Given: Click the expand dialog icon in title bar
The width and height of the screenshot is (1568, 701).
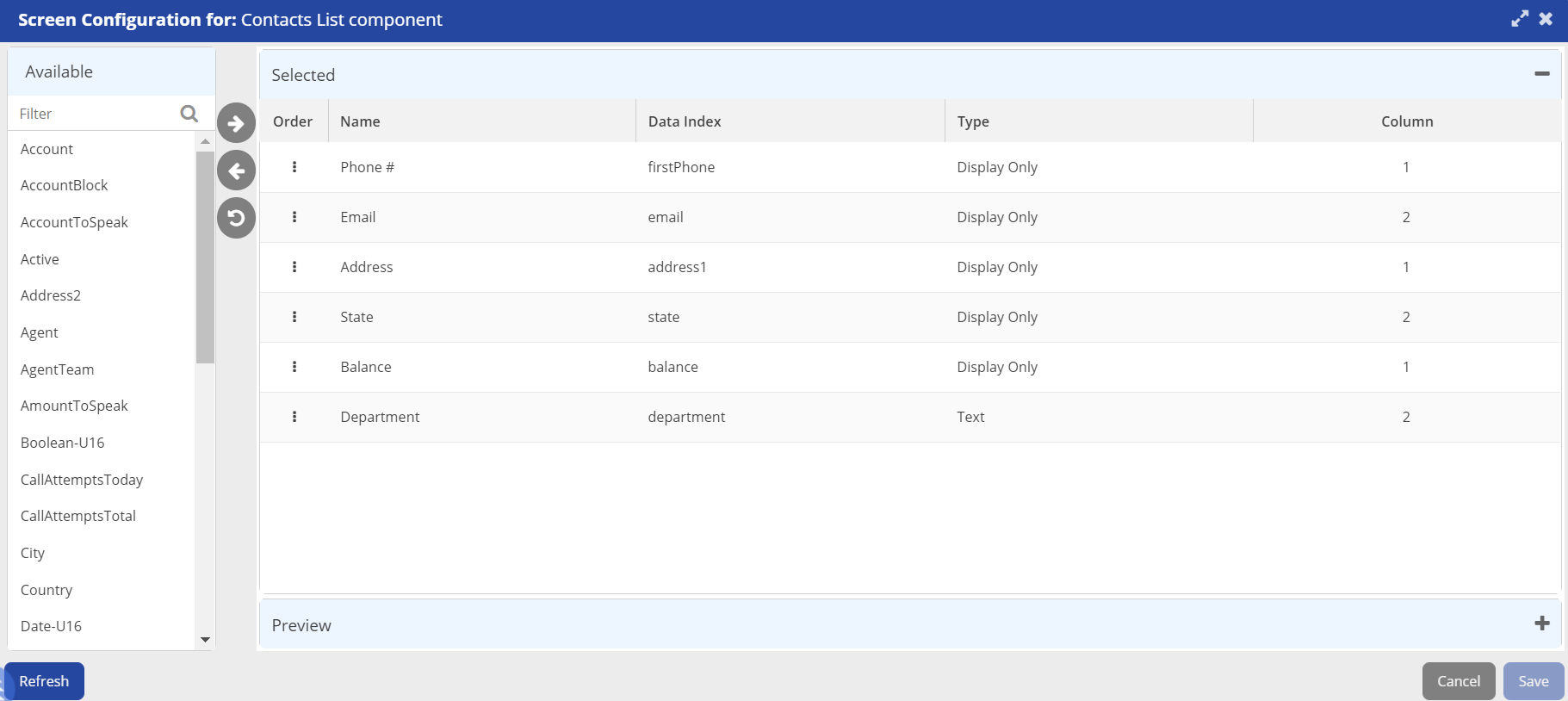Looking at the screenshot, I should coord(1520,19).
